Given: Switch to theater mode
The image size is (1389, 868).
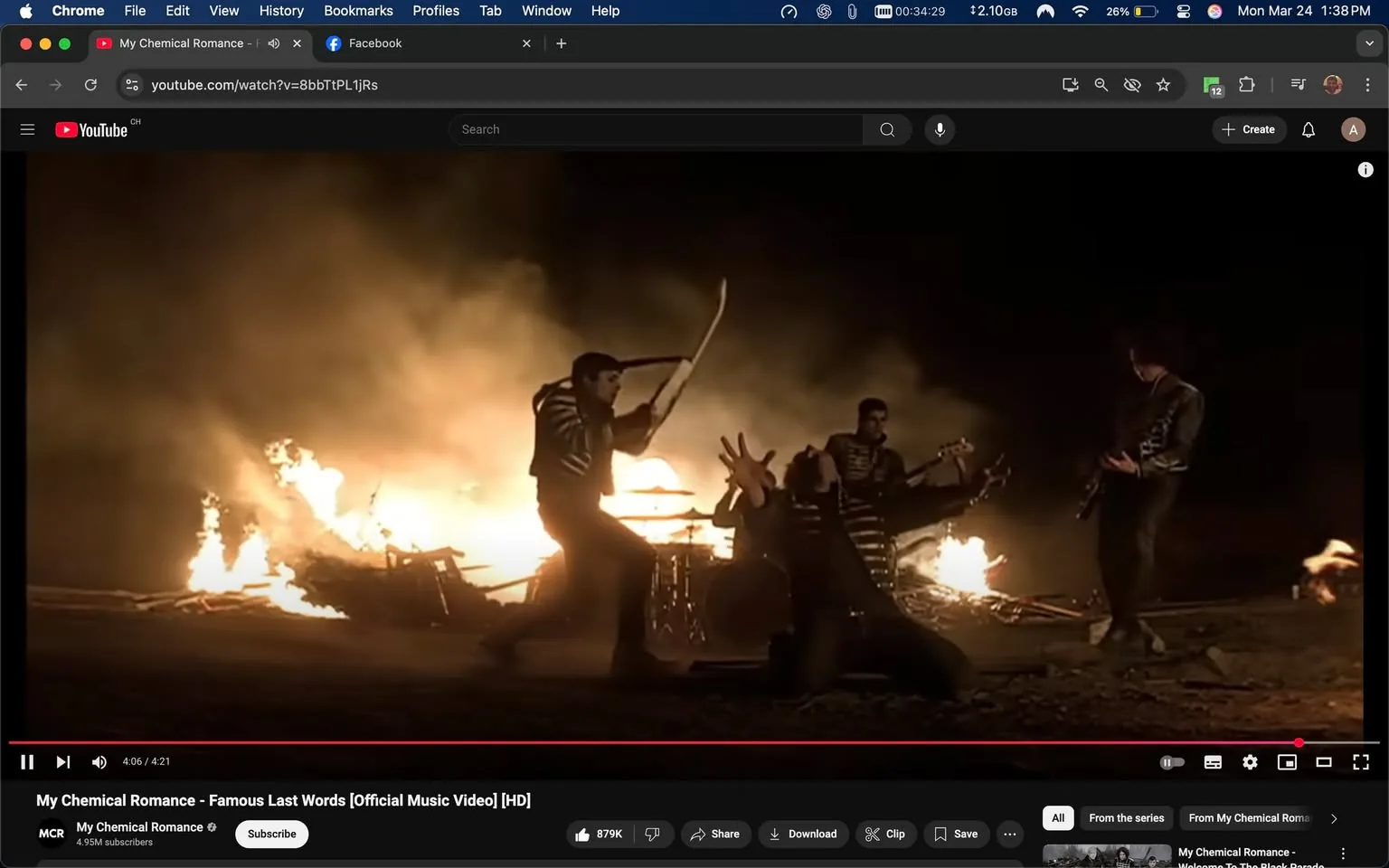Looking at the screenshot, I should (x=1324, y=761).
